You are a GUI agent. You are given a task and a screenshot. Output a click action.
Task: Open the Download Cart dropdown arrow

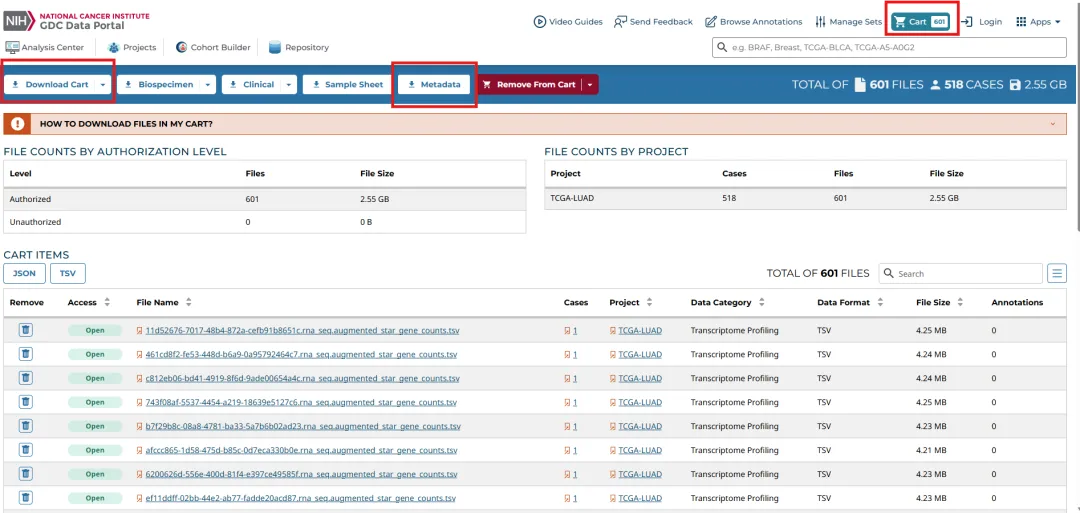tap(103, 85)
